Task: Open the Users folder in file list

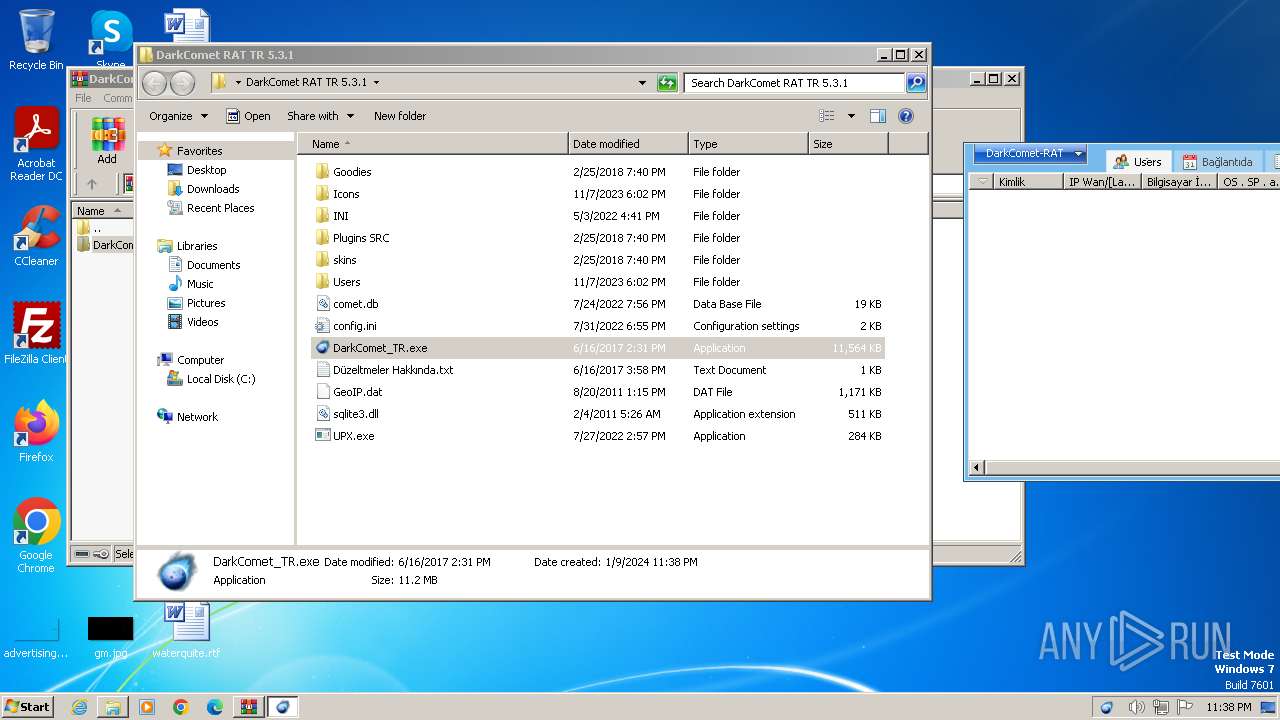Action: click(x=346, y=282)
